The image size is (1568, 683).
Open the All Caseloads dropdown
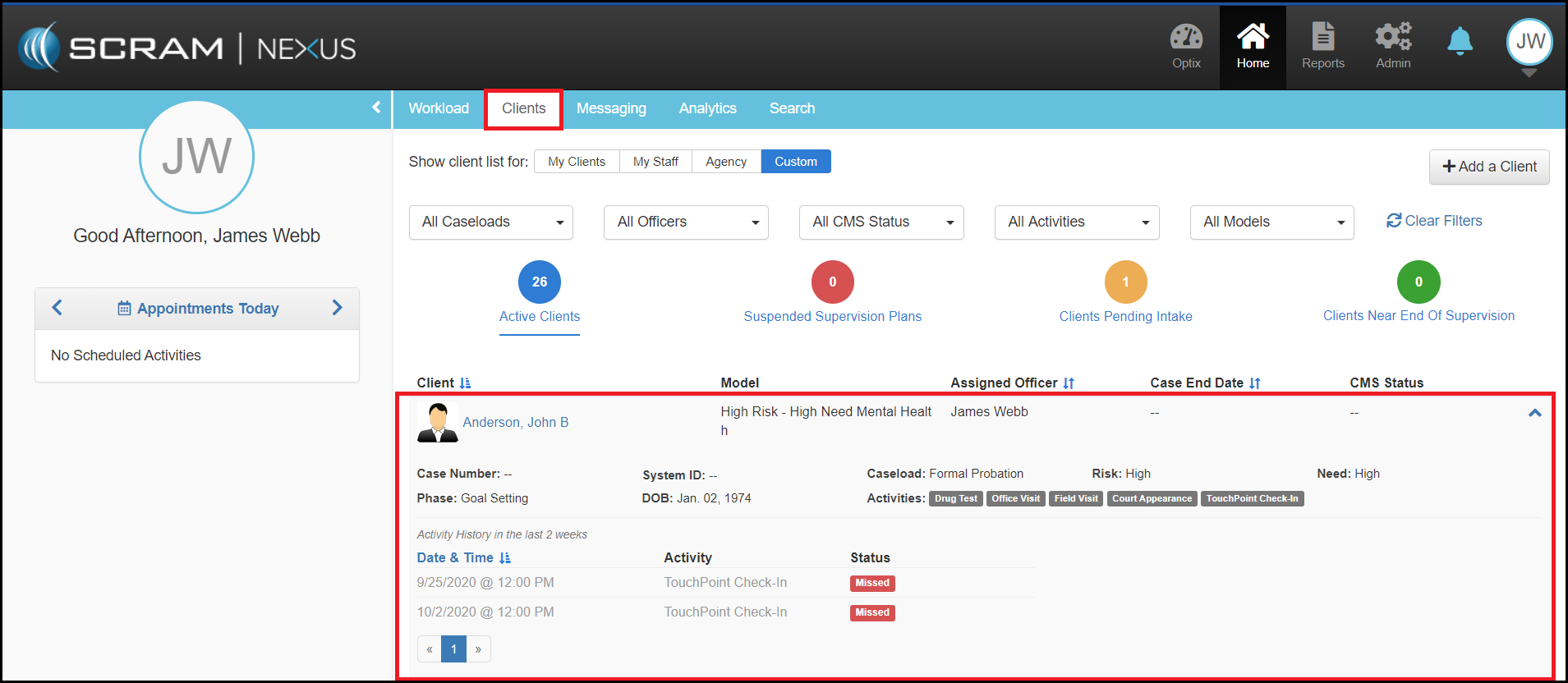pyautogui.click(x=491, y=222)
